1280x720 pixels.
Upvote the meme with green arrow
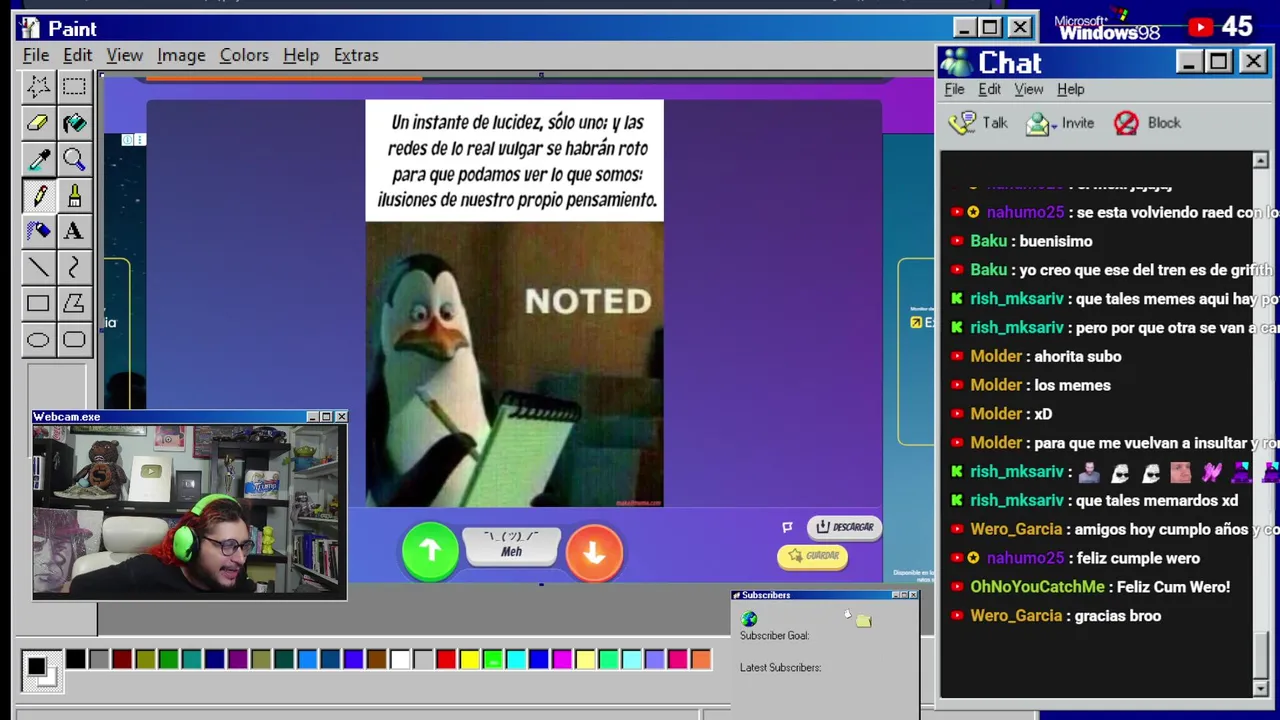pyautogui.click(x=430, y=551)
